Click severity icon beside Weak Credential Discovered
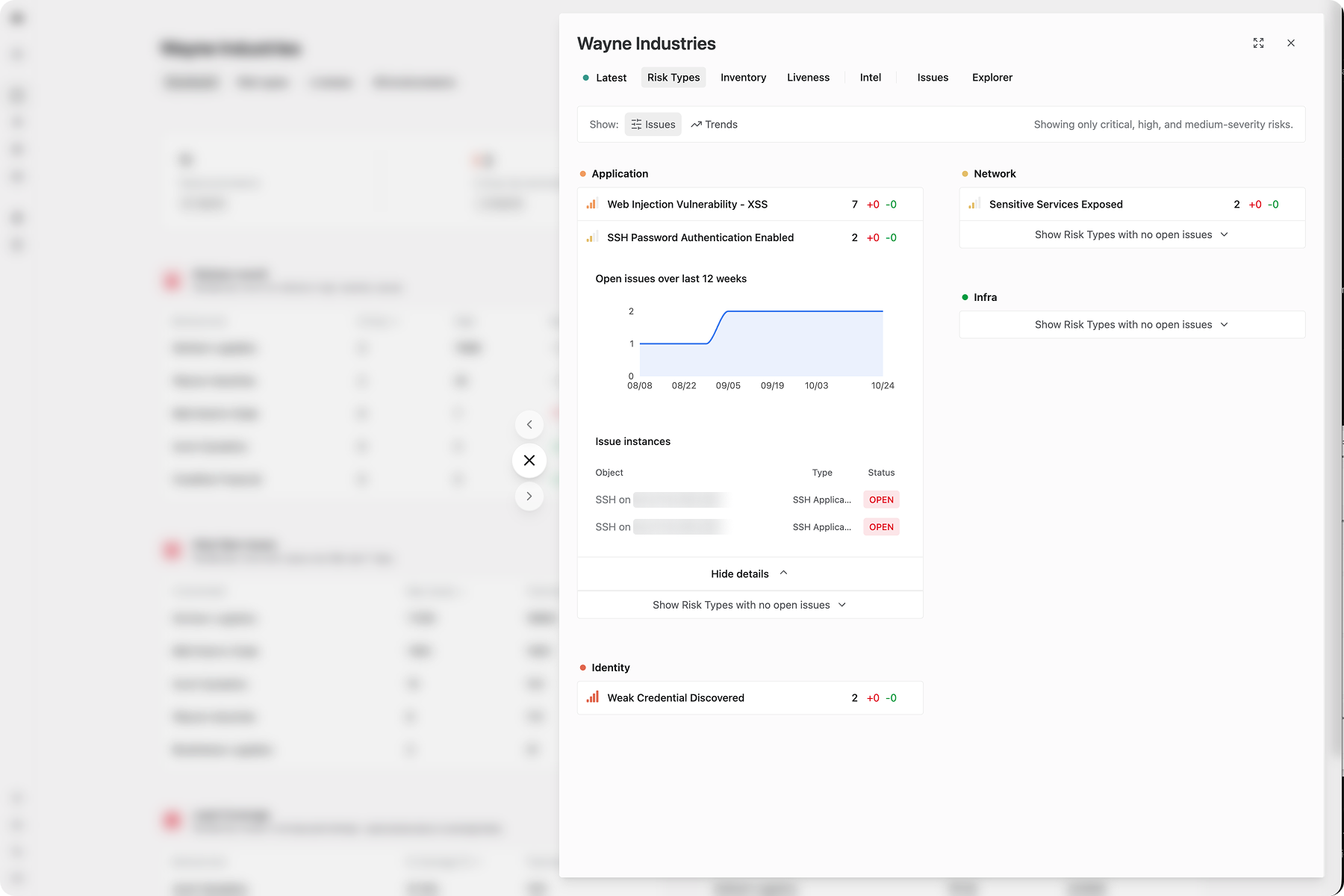Viewport: 1344px width, 896px height. click(592, 697)
